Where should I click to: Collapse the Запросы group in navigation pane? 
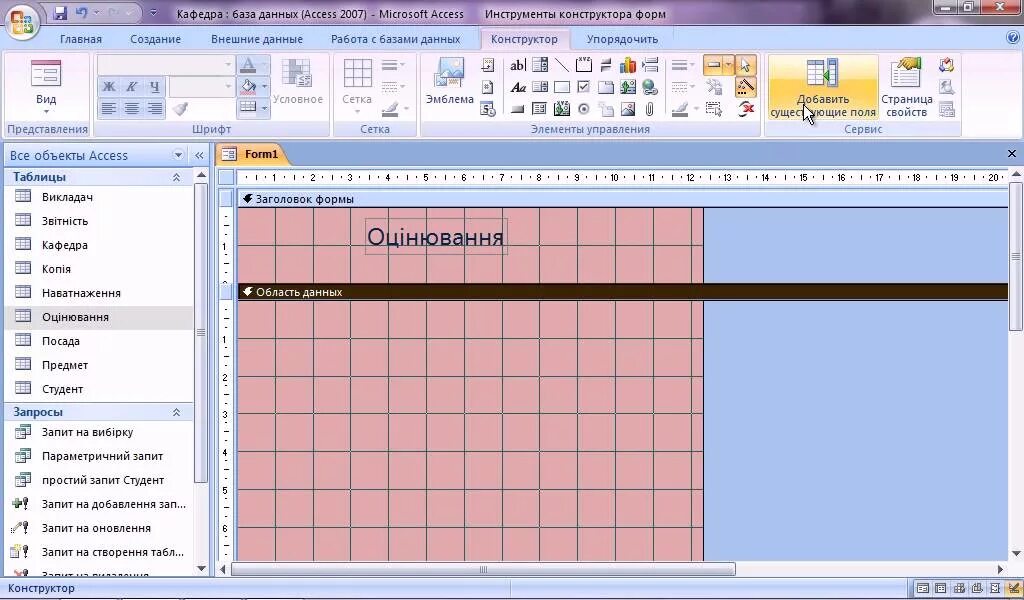click(176, 412)
